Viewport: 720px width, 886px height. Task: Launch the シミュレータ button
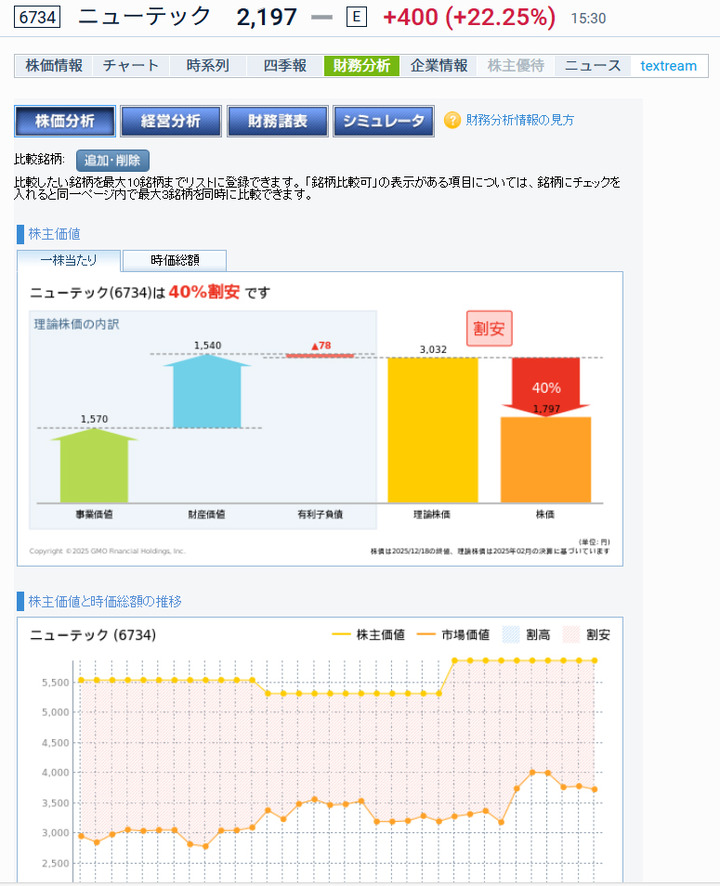[384, 121]
